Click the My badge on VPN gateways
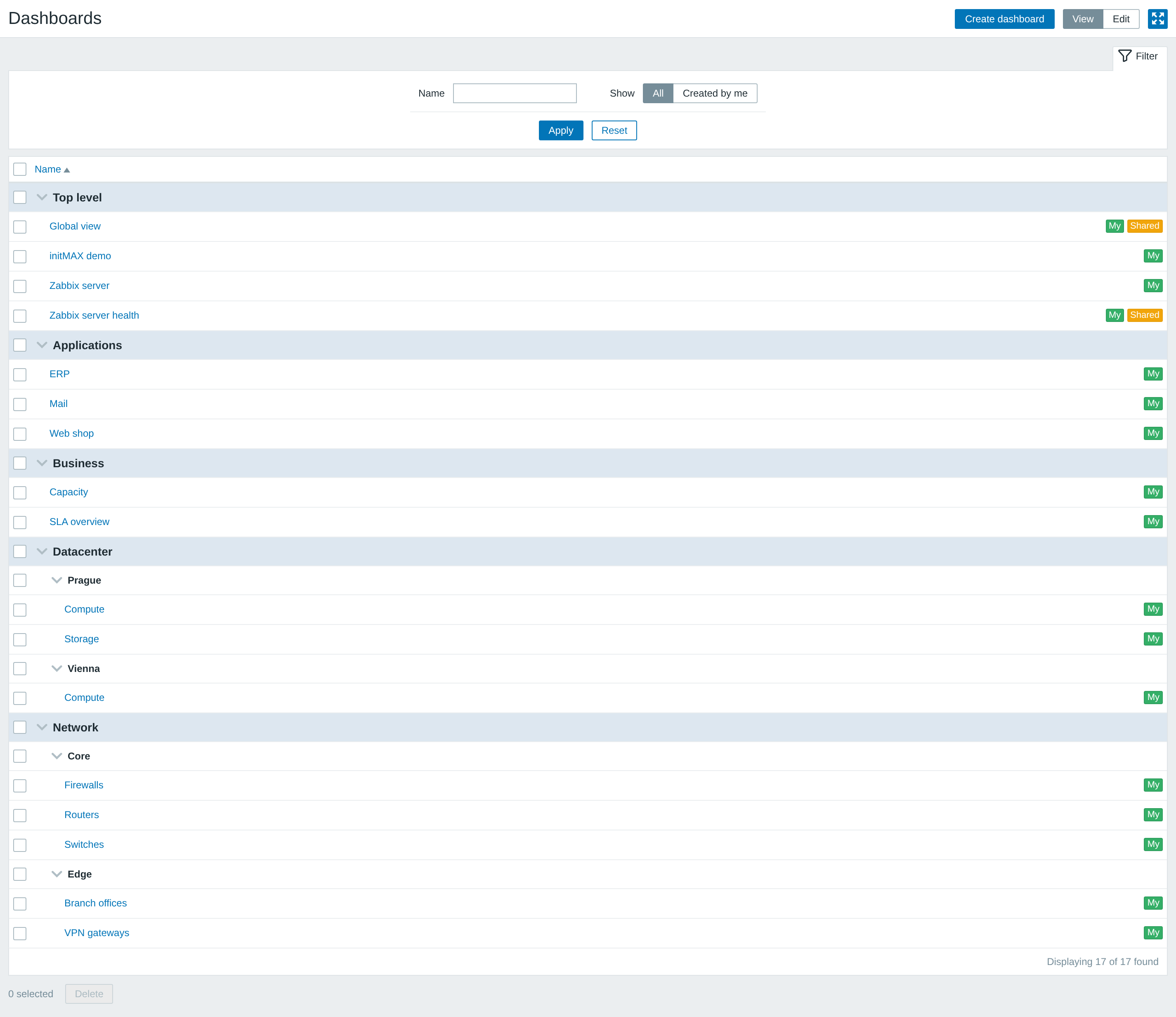The height and width of the screenshot is (1017, 1176). (x=1153, y=933)
